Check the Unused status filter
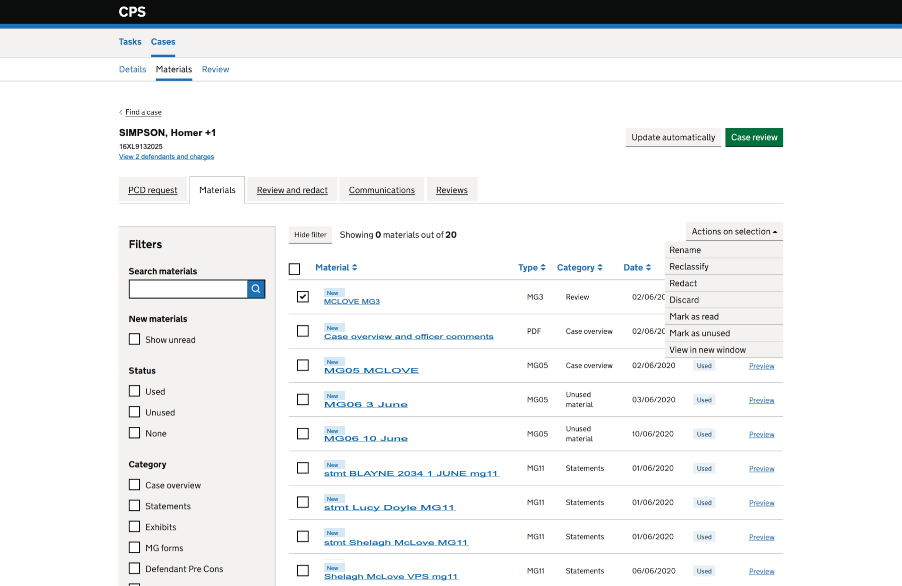Viewport: 902px width, 586px height. [x=135, y=412]
